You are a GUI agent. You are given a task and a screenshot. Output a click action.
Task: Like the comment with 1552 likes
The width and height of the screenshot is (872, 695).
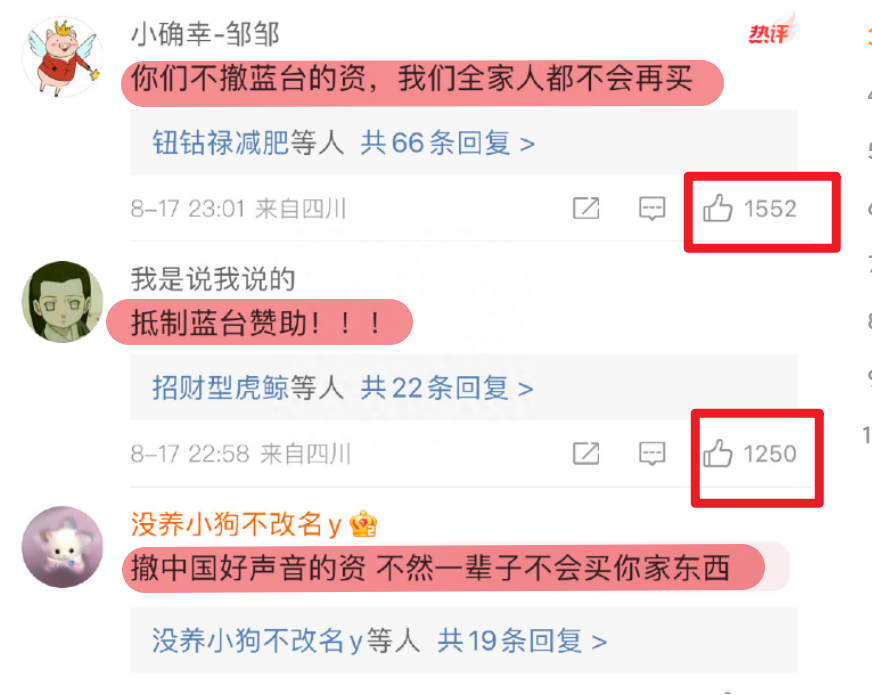click(x=717, y=208)
